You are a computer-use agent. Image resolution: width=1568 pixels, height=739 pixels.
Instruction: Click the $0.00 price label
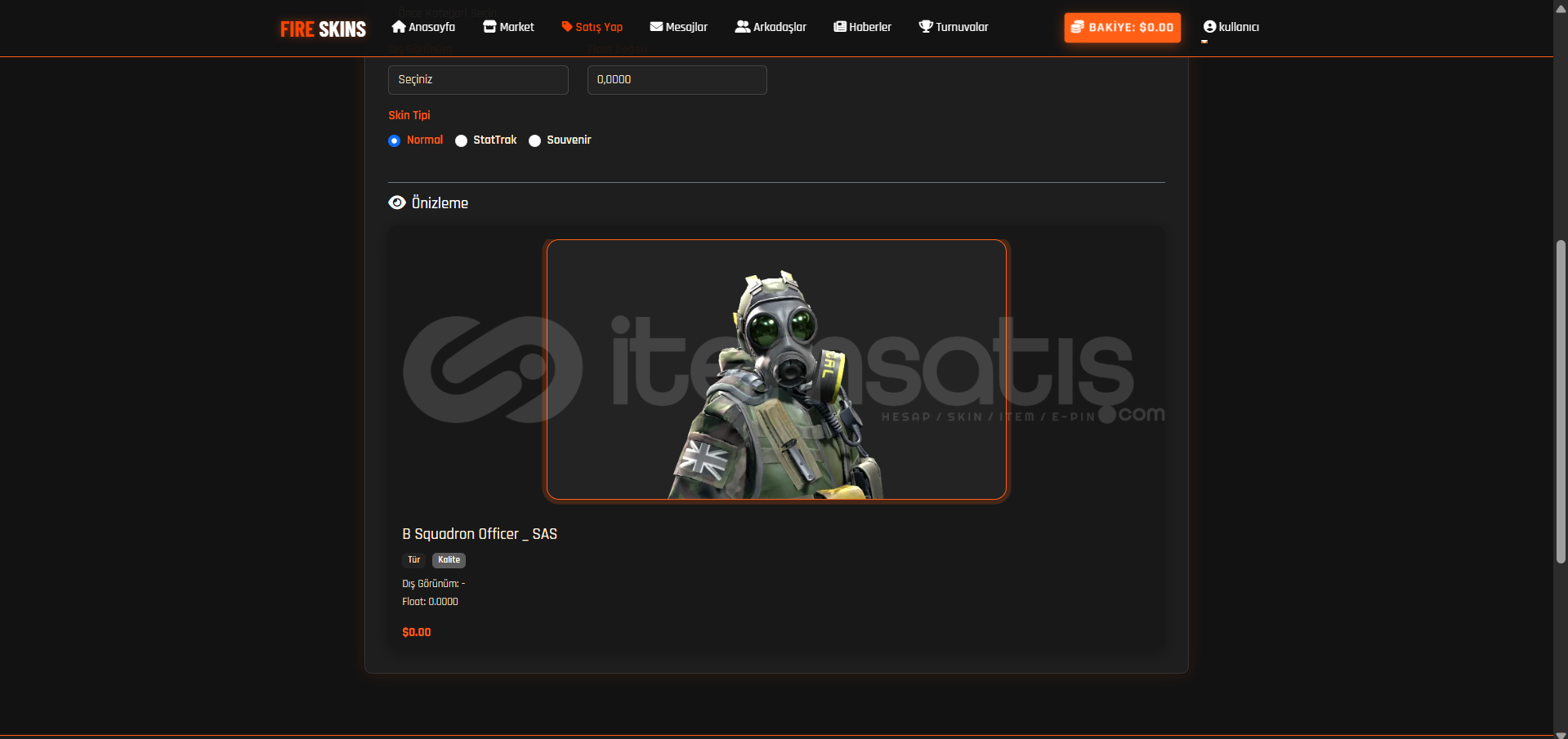417,632
